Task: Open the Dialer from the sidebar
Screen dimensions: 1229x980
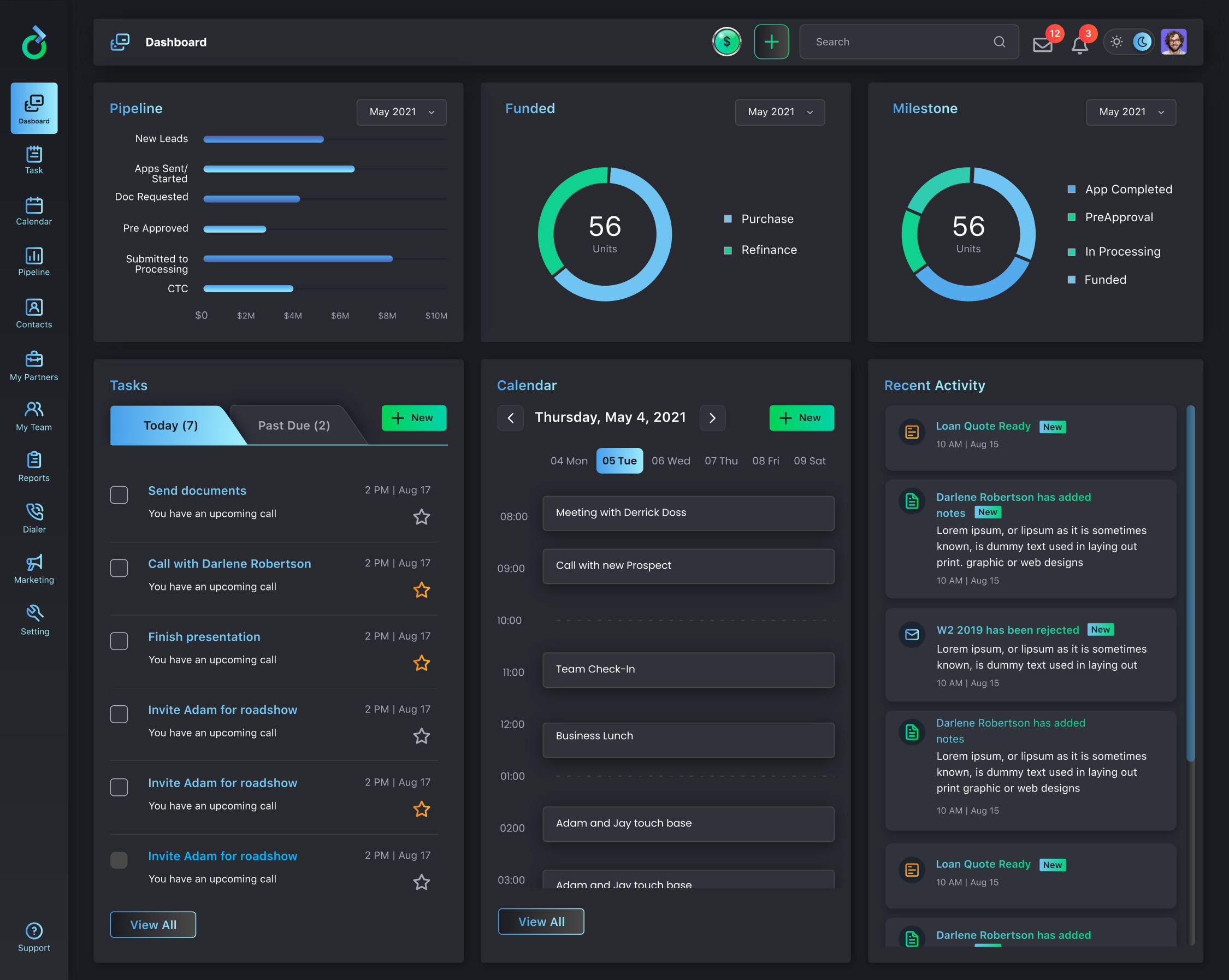Action: pyautogui.click(x=34, y=517)
